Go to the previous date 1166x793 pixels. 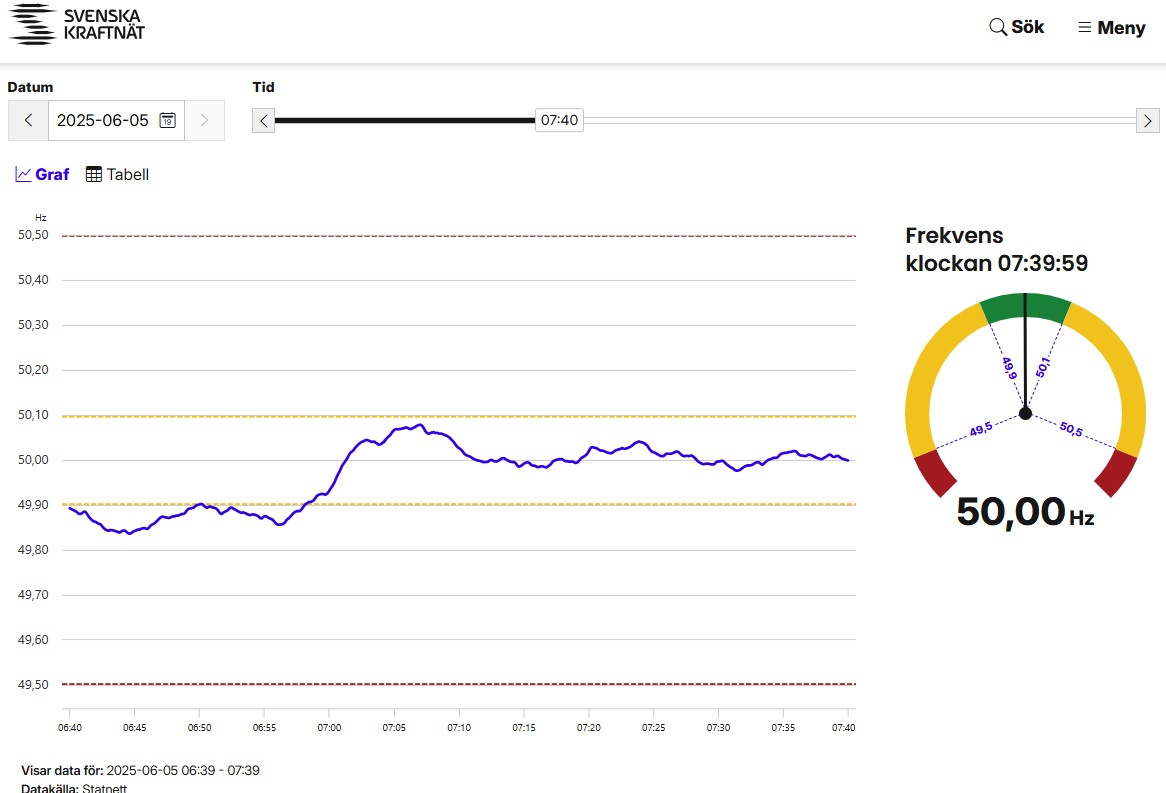pos(28,121)
